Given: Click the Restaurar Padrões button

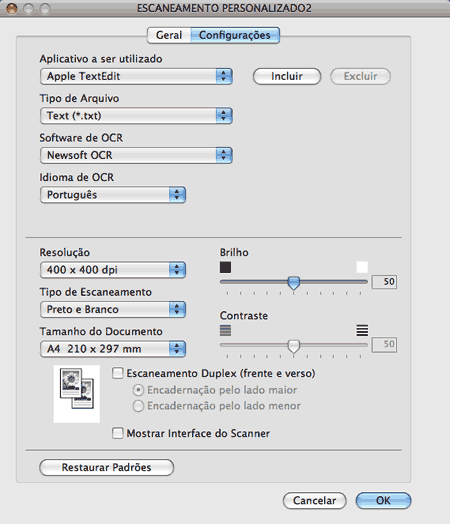Looking at the screenshot, I should [x=107, y=467].
